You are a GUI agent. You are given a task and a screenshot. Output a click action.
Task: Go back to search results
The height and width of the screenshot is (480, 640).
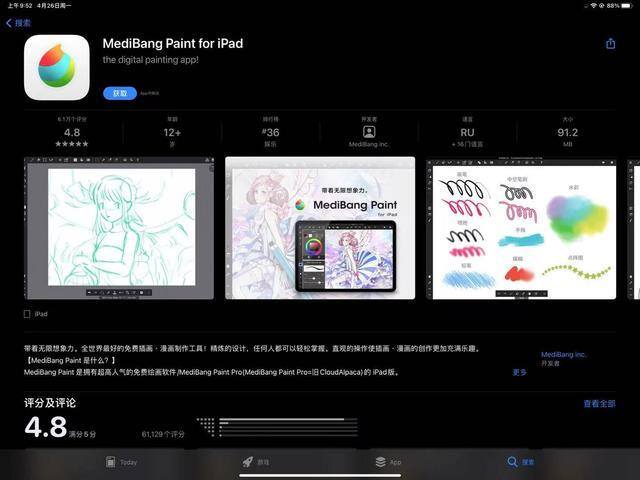18,23
